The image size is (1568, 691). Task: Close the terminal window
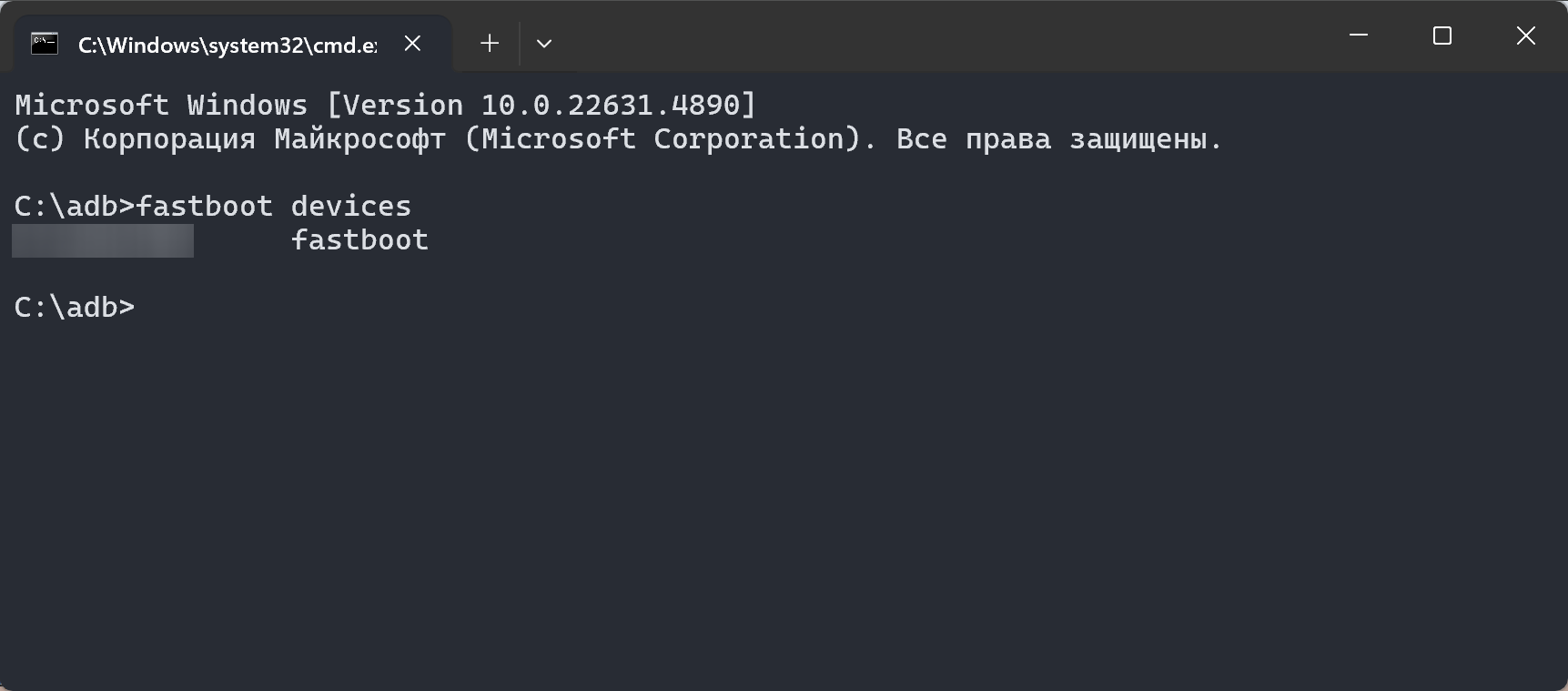pos(1526,36)
